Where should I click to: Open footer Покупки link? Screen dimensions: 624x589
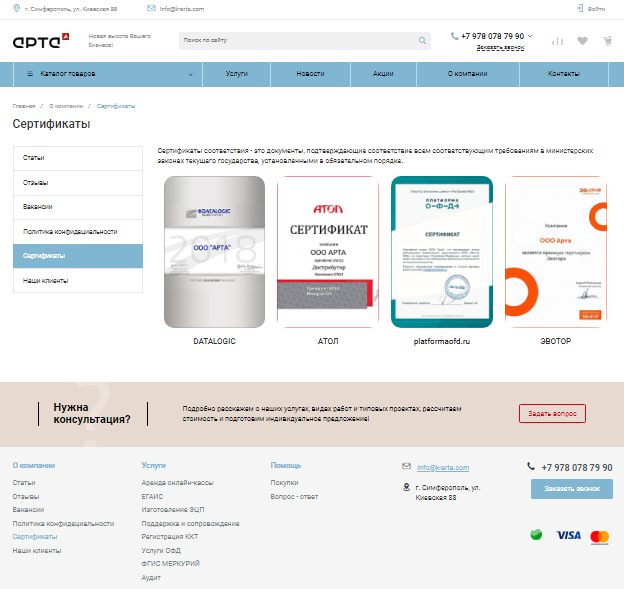[x=285, y=483]
